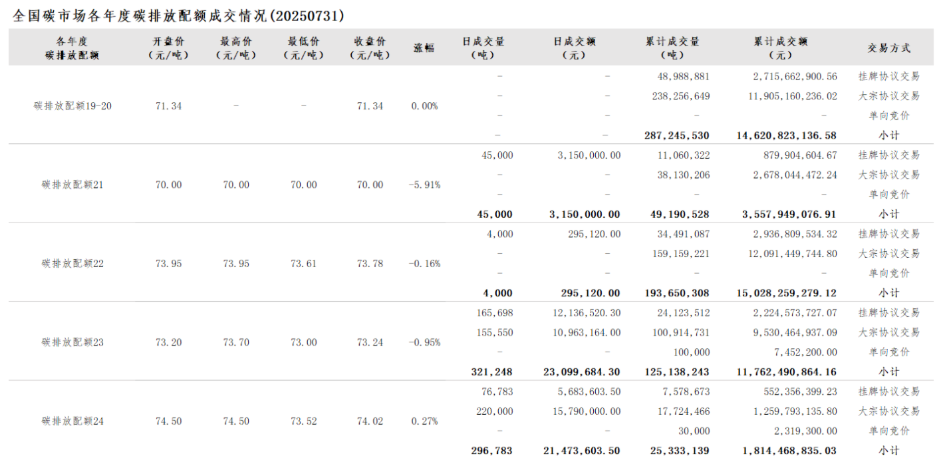Click the 开盘价 column header
Image resolution: width=939 pixels, height=466 pixels.
coord(168,48)
